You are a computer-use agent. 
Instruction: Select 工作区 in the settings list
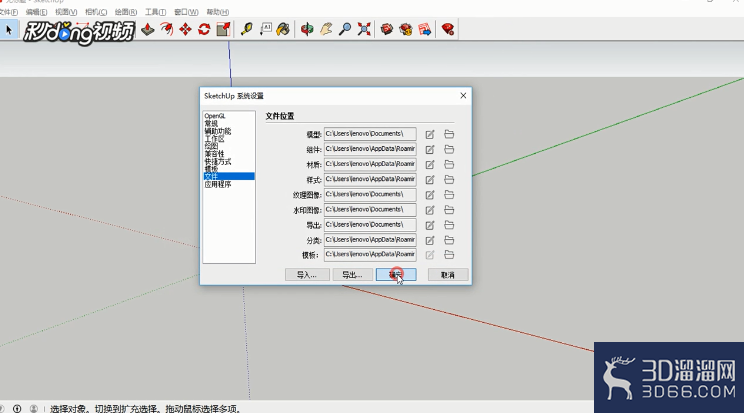pos(214,139)
